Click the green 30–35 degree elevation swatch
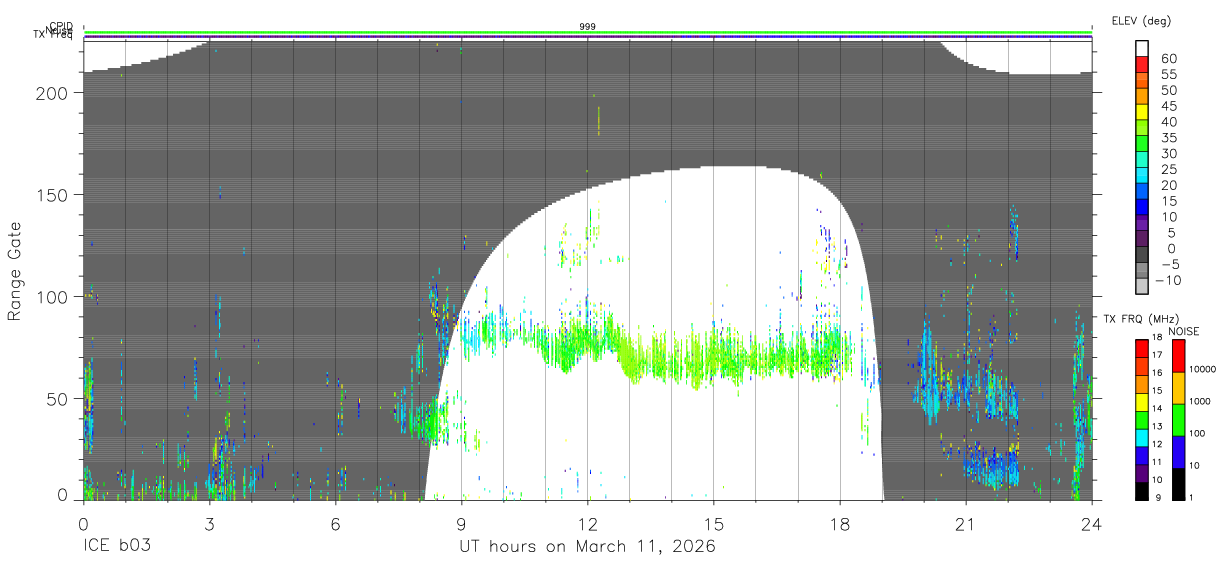Viewport: 1228px width, 567px height. (1142, 145)
